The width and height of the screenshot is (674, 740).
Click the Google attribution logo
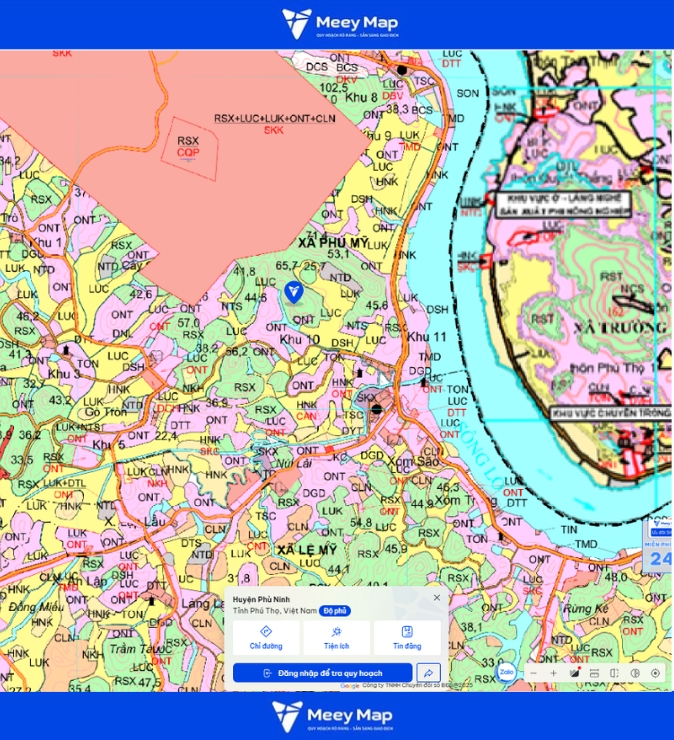(x=350, y=686)
